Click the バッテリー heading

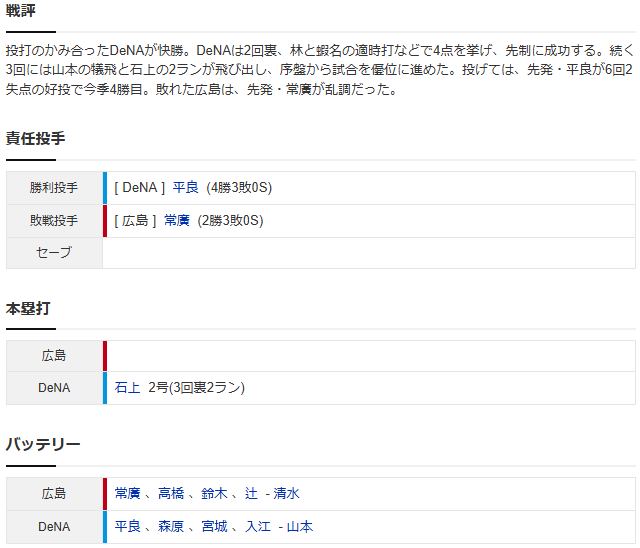coord(43,444)
